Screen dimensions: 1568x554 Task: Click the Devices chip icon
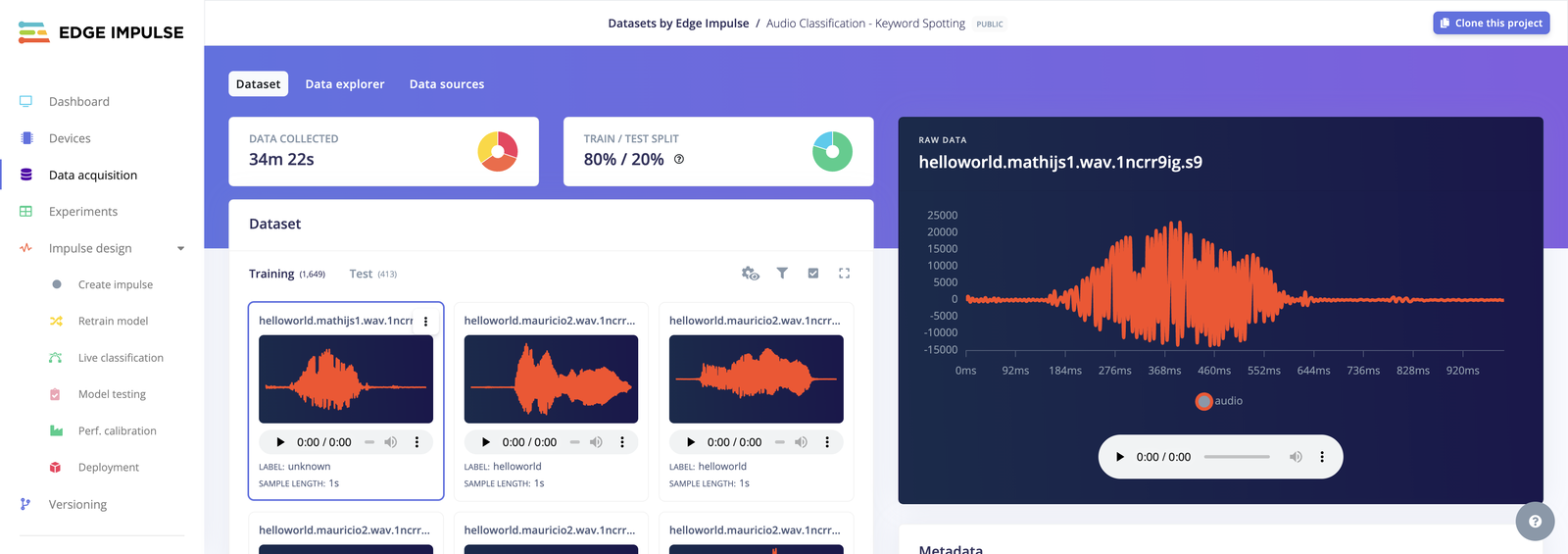26,138
